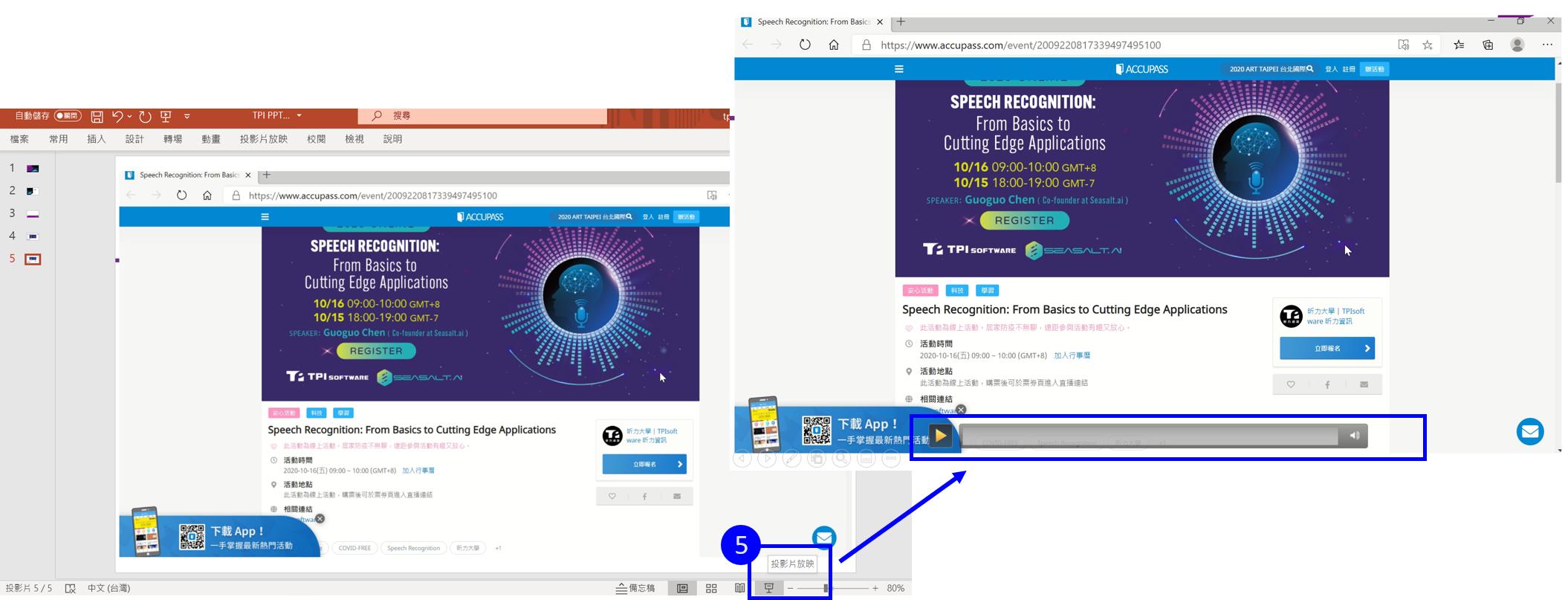This screenshot has width=1568, height=600.
Task: Click the 辦活動 button in right Accupass header
Action: tap(1374, 69)
